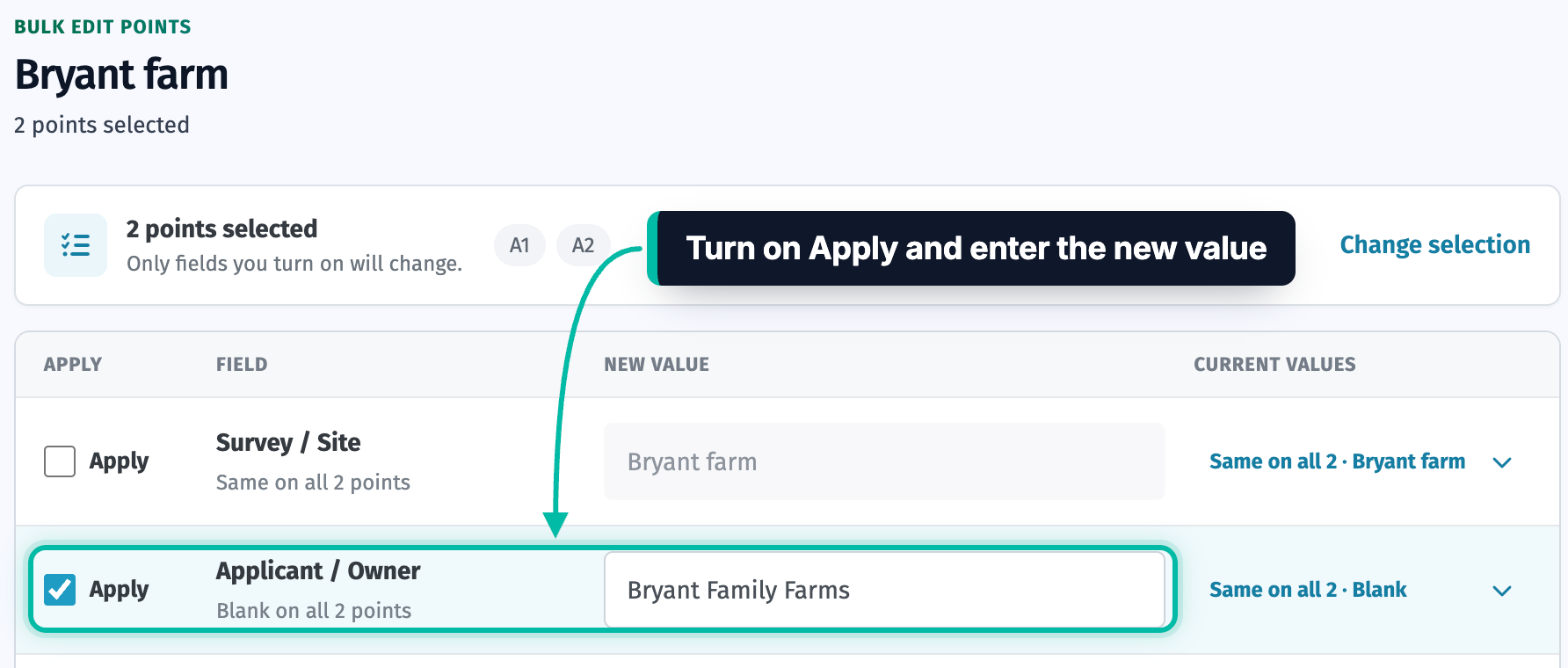Click the 'APPLY' column header
The width and height of the screenshot is (1568, 668).
pos(73,365)
